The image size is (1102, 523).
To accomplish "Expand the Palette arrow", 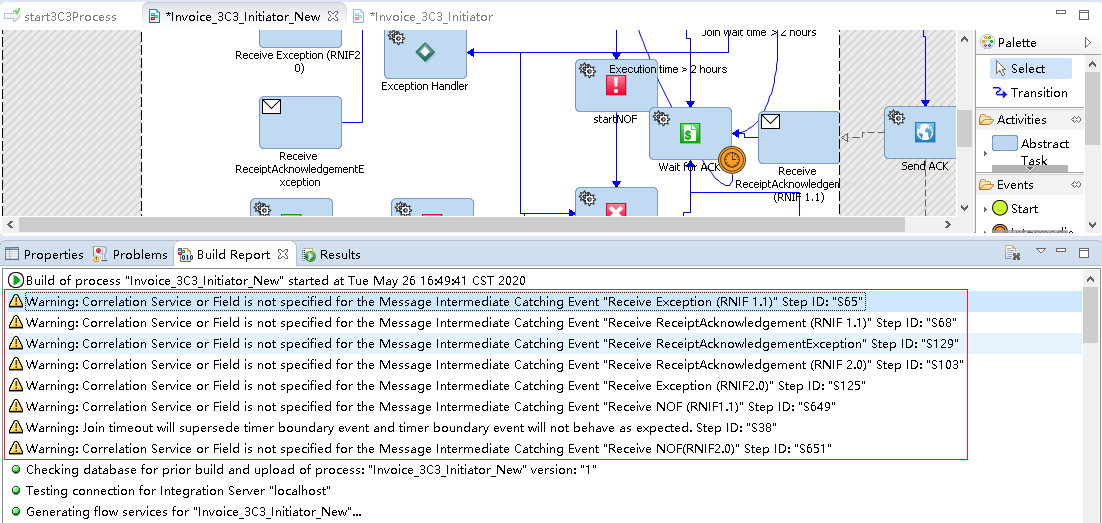I will 1088,43.
